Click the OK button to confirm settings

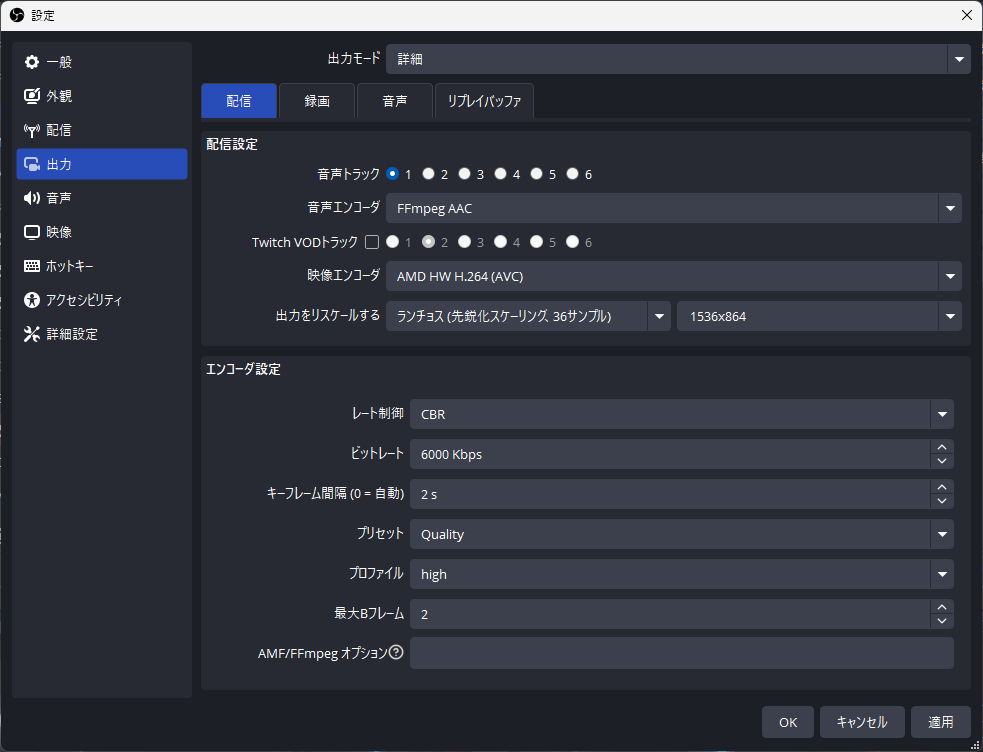pyautogui.click(x=787, y=721)
